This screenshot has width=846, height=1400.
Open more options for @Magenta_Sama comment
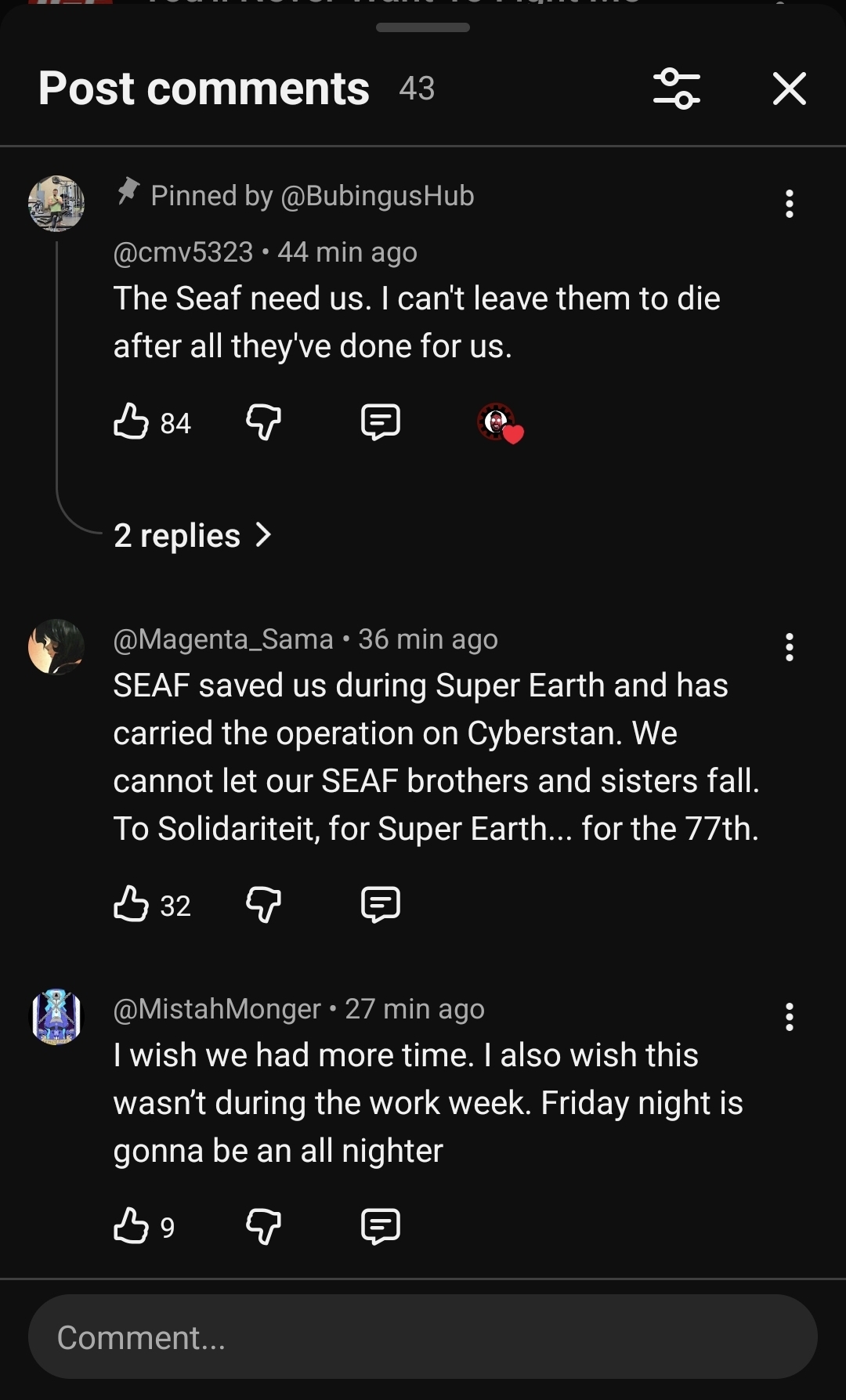789,647
